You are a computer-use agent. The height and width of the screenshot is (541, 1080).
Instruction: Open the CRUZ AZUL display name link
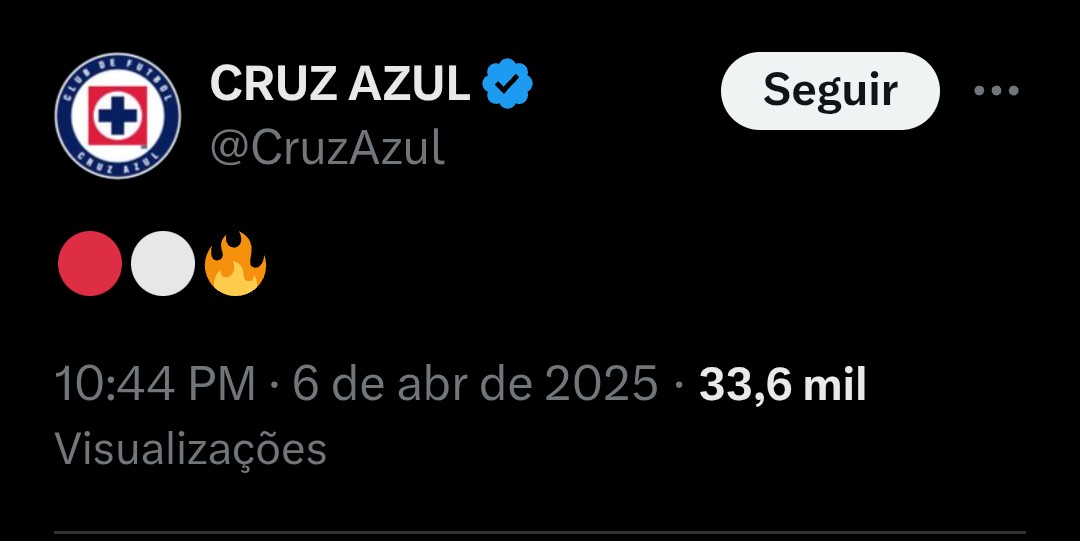click(340, 84)
